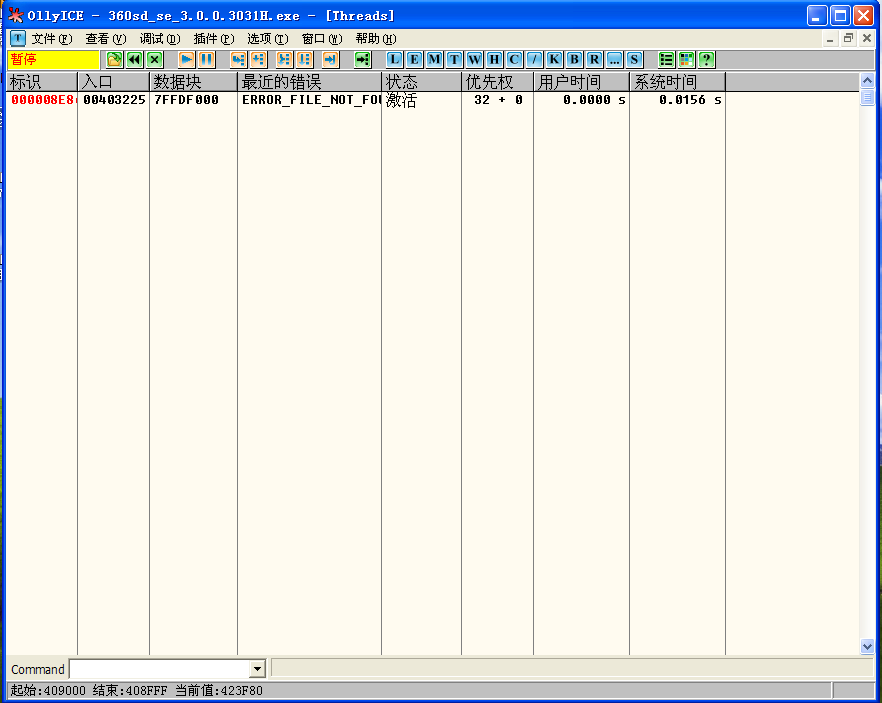Minimize the inner Threads child window

tap(830, 39)
